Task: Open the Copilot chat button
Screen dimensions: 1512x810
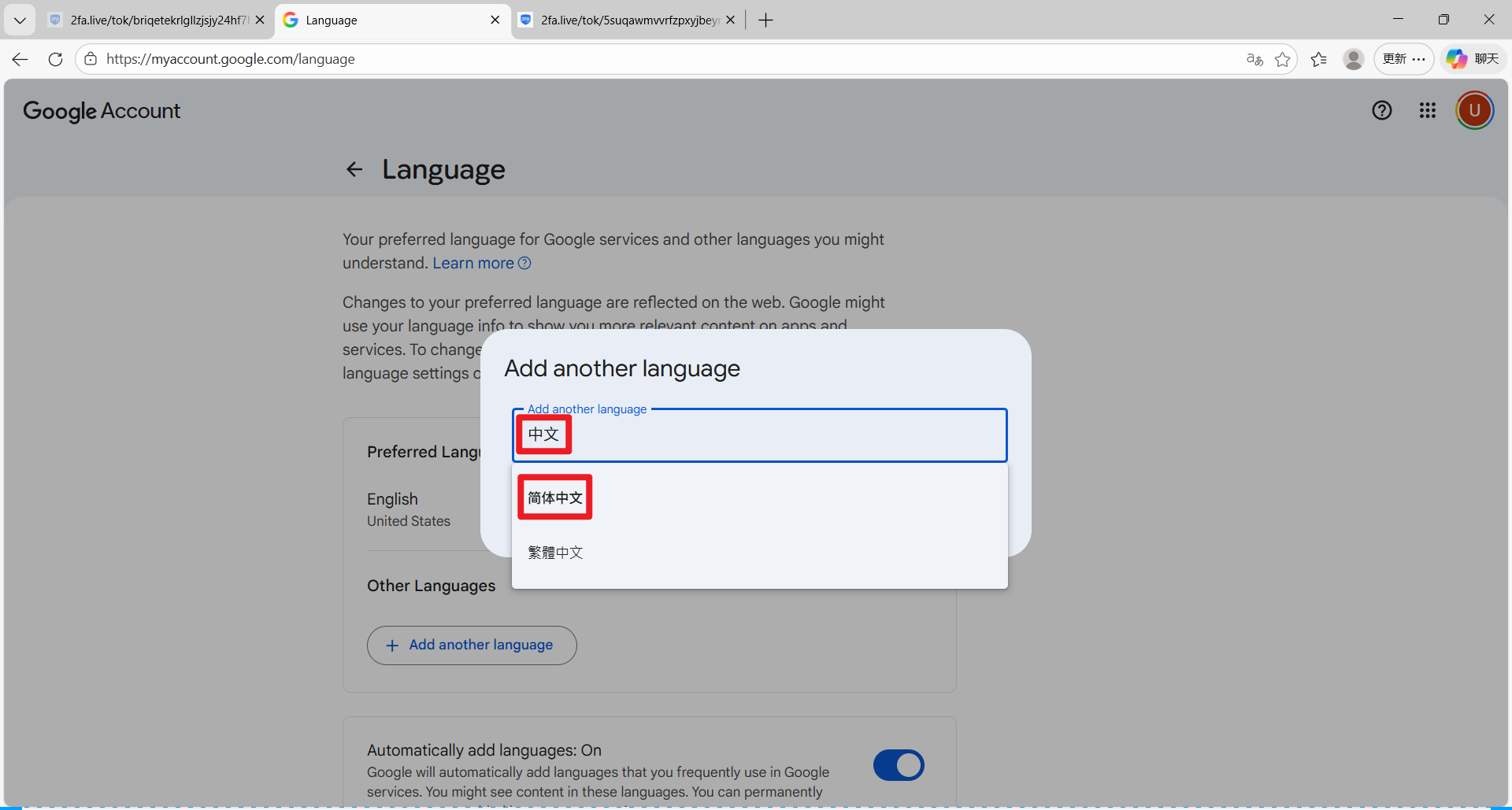Action: point(1473,59)
